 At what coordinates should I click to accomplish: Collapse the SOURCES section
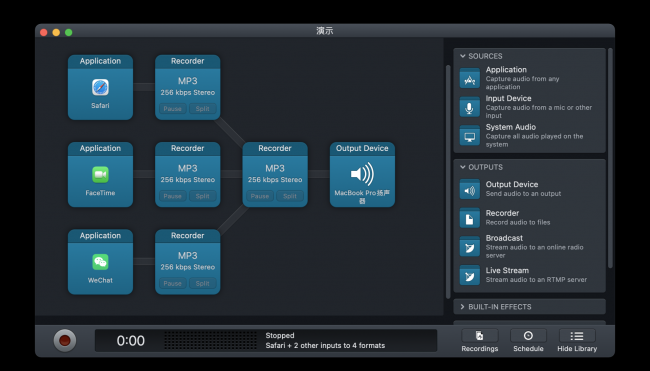pyautogui.click(x=463, y=56)
